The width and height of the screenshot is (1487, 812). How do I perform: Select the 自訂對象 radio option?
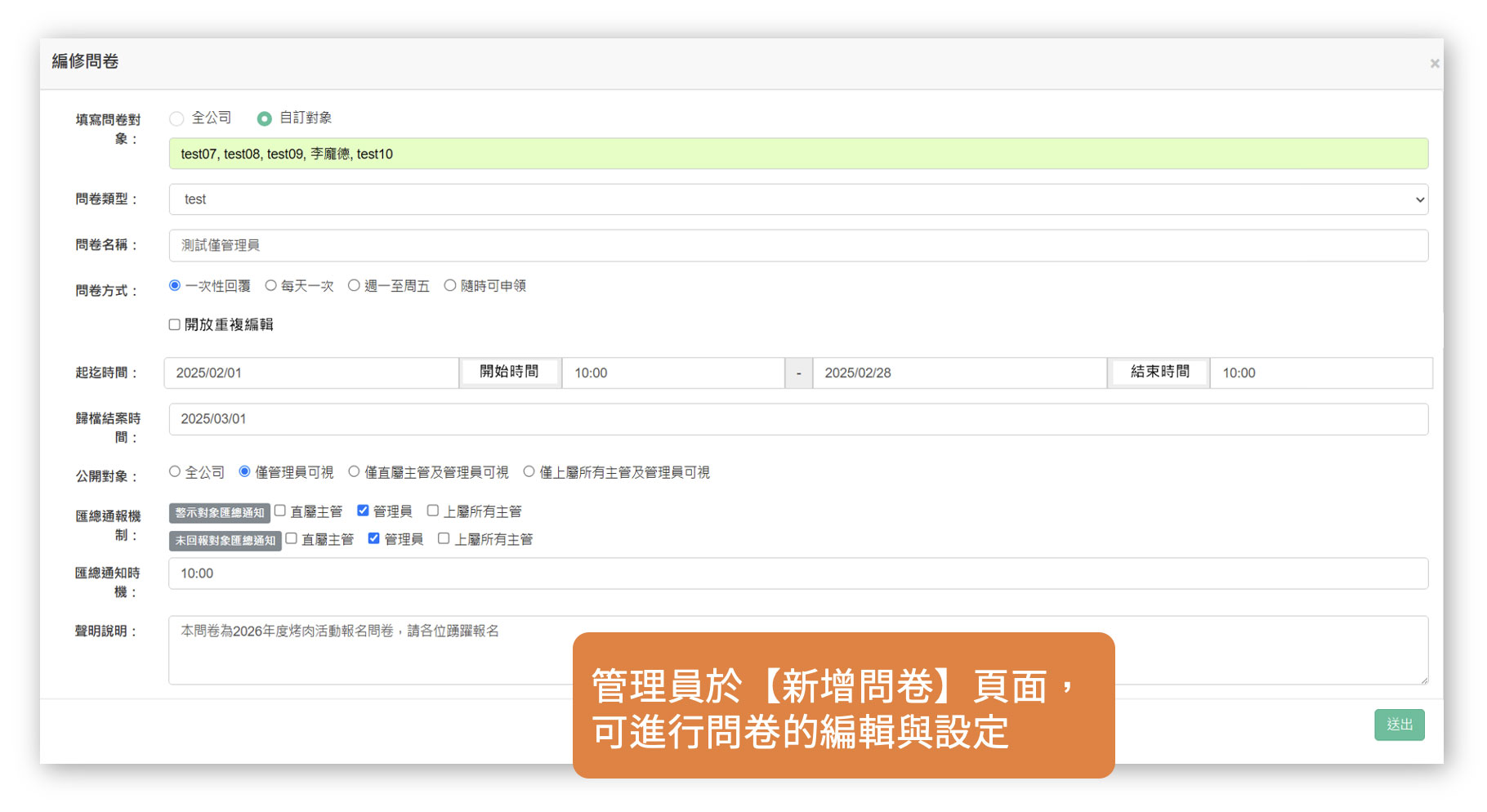tap(264, 118)
